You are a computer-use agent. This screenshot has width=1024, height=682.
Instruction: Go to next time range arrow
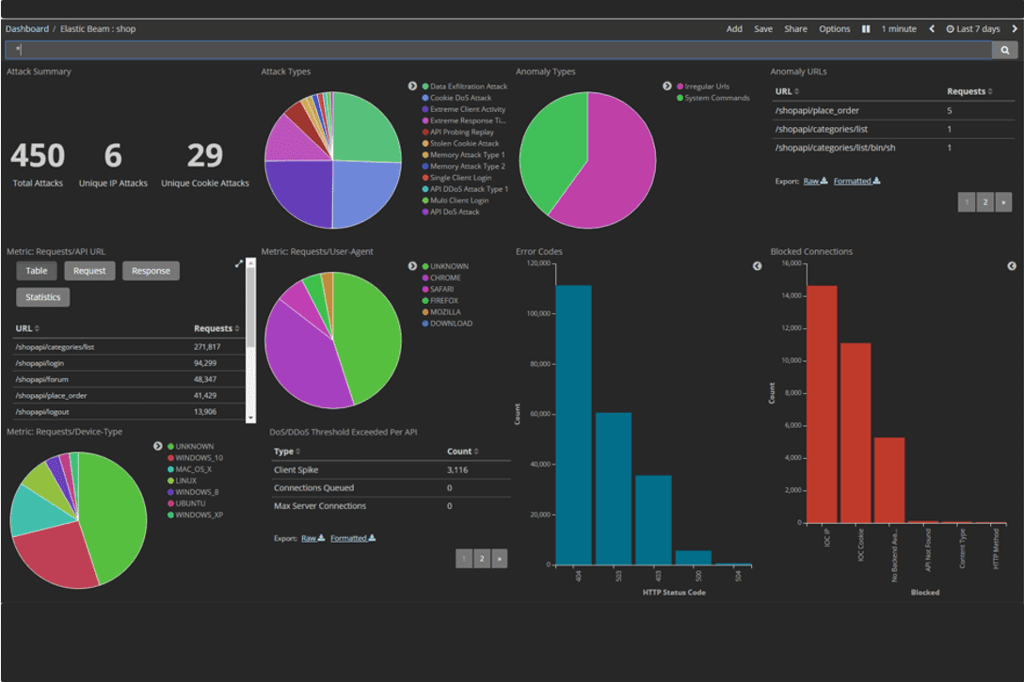point(1014,29)
